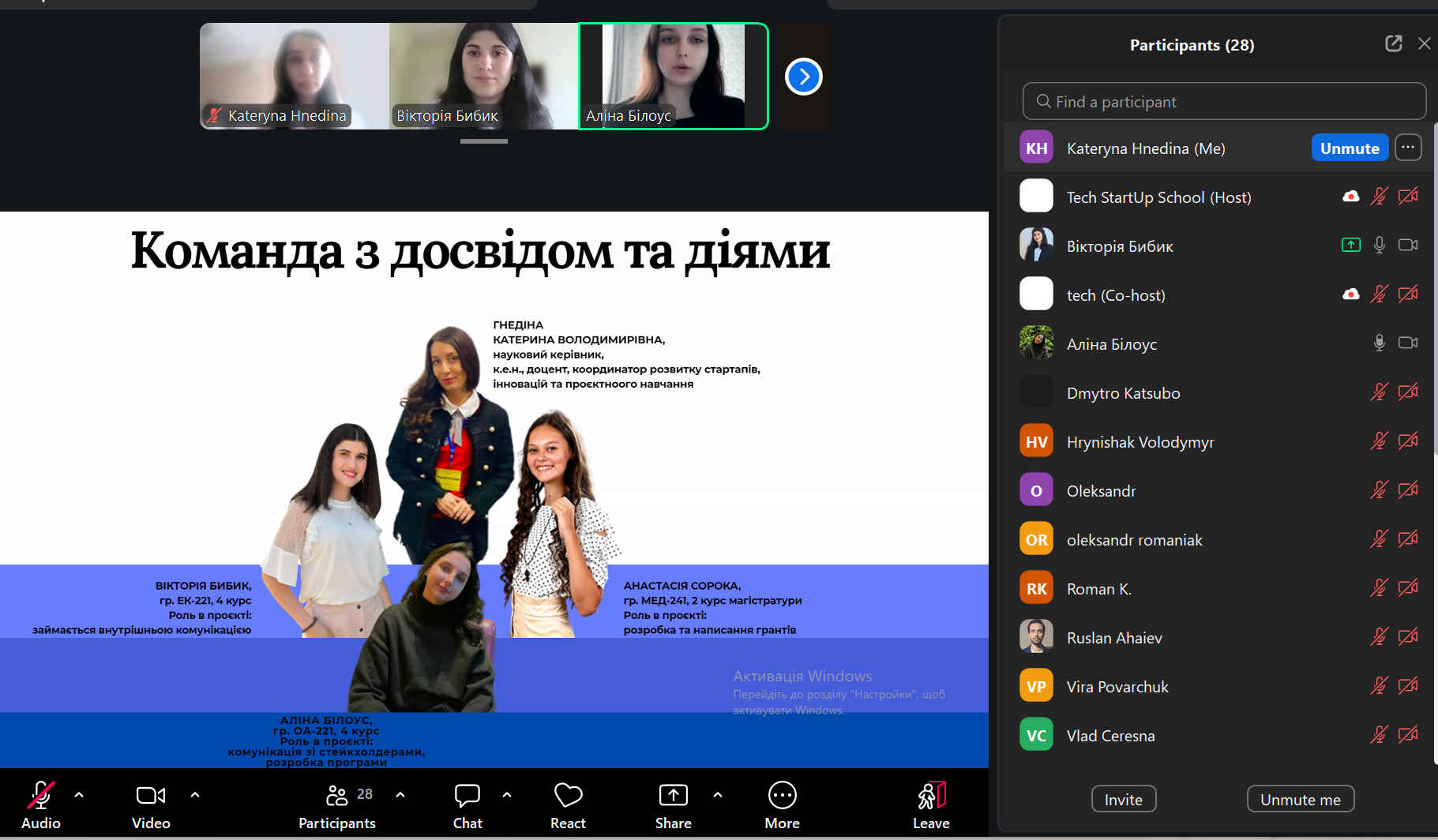Toggle the Participants panel from toolbar
1438x840 pixels.
click(x=337, y=796)
